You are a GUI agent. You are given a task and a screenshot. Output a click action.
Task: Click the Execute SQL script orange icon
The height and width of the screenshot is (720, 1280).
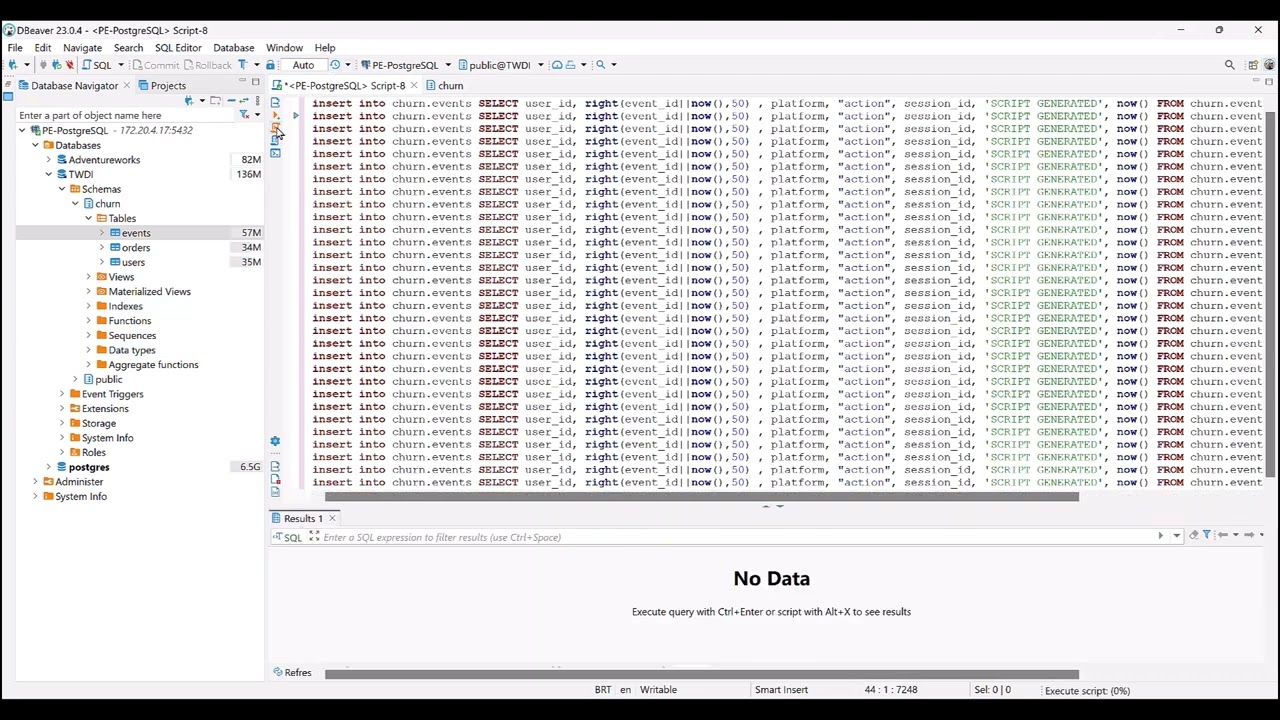(x=275, y=128)
